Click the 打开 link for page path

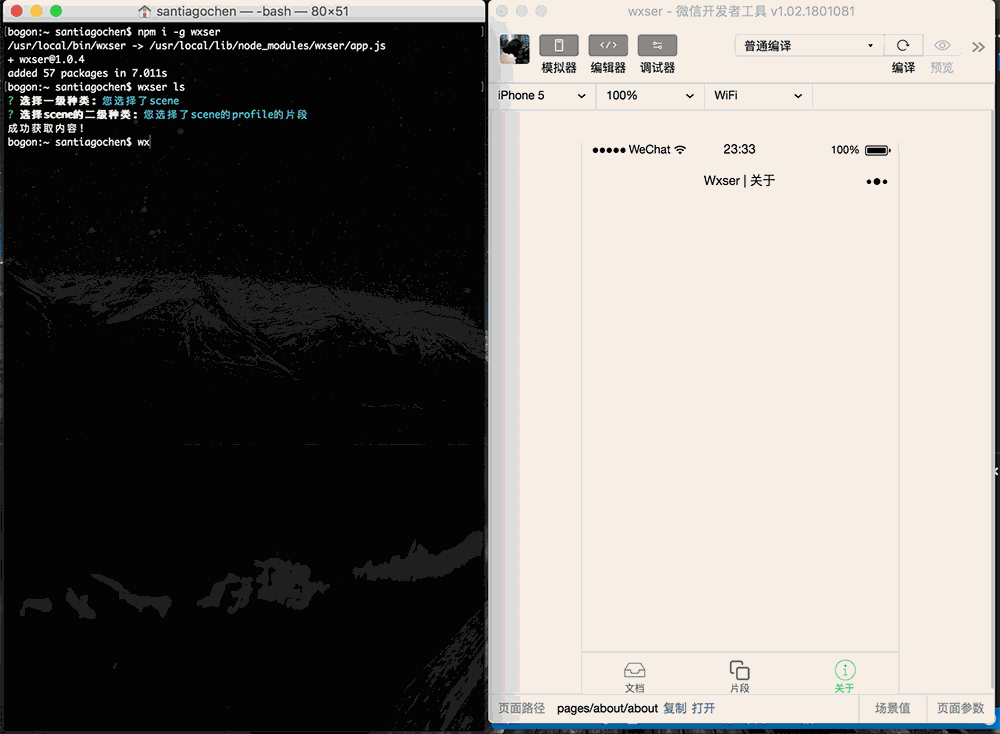pyautogui.click(x=703, y=708)
